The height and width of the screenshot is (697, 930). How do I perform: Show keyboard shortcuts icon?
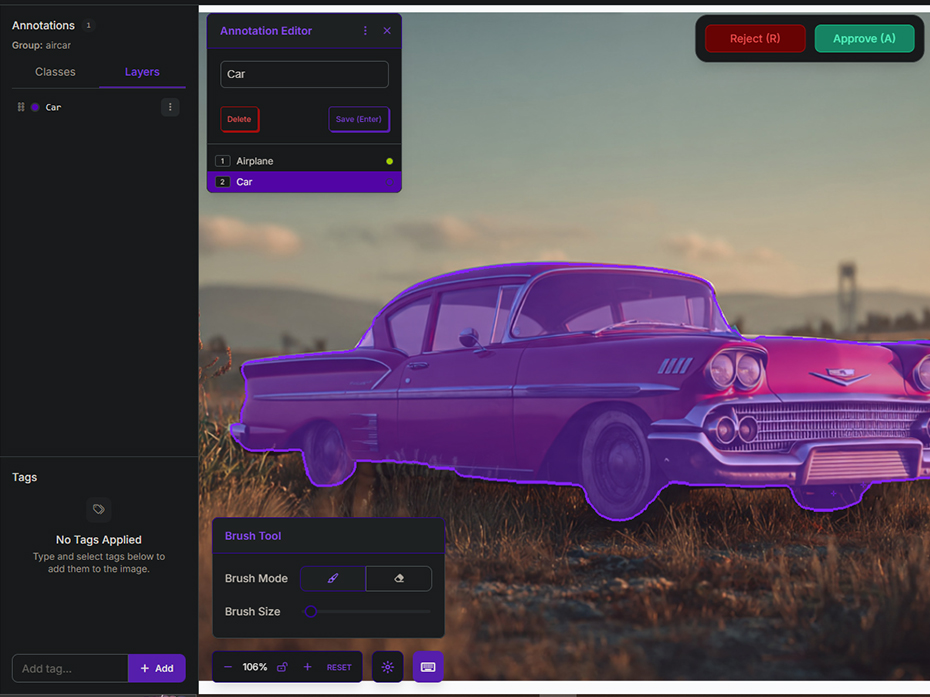click(428, 667)
